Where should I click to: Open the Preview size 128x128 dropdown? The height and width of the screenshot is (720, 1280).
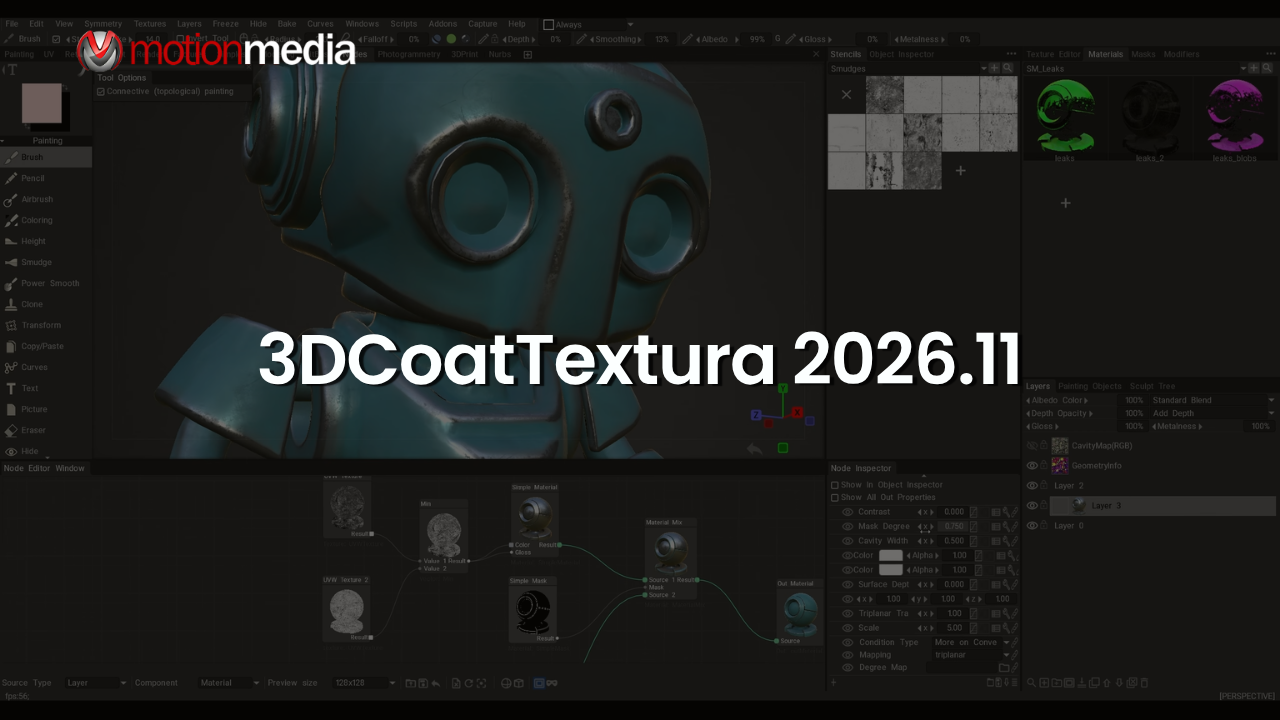tap(364, 683)
